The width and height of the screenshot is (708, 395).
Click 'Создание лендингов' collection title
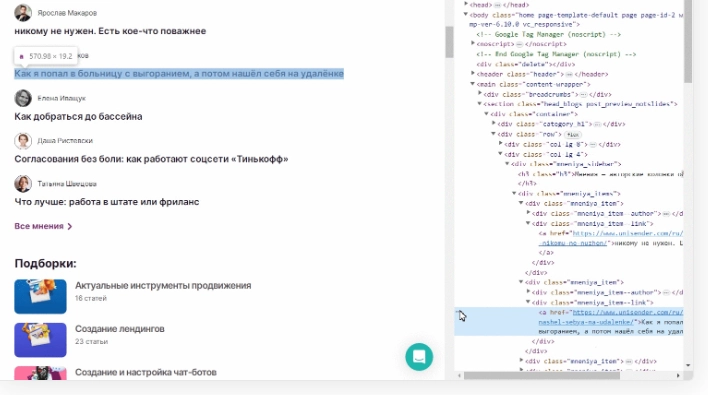pos(120,329)
